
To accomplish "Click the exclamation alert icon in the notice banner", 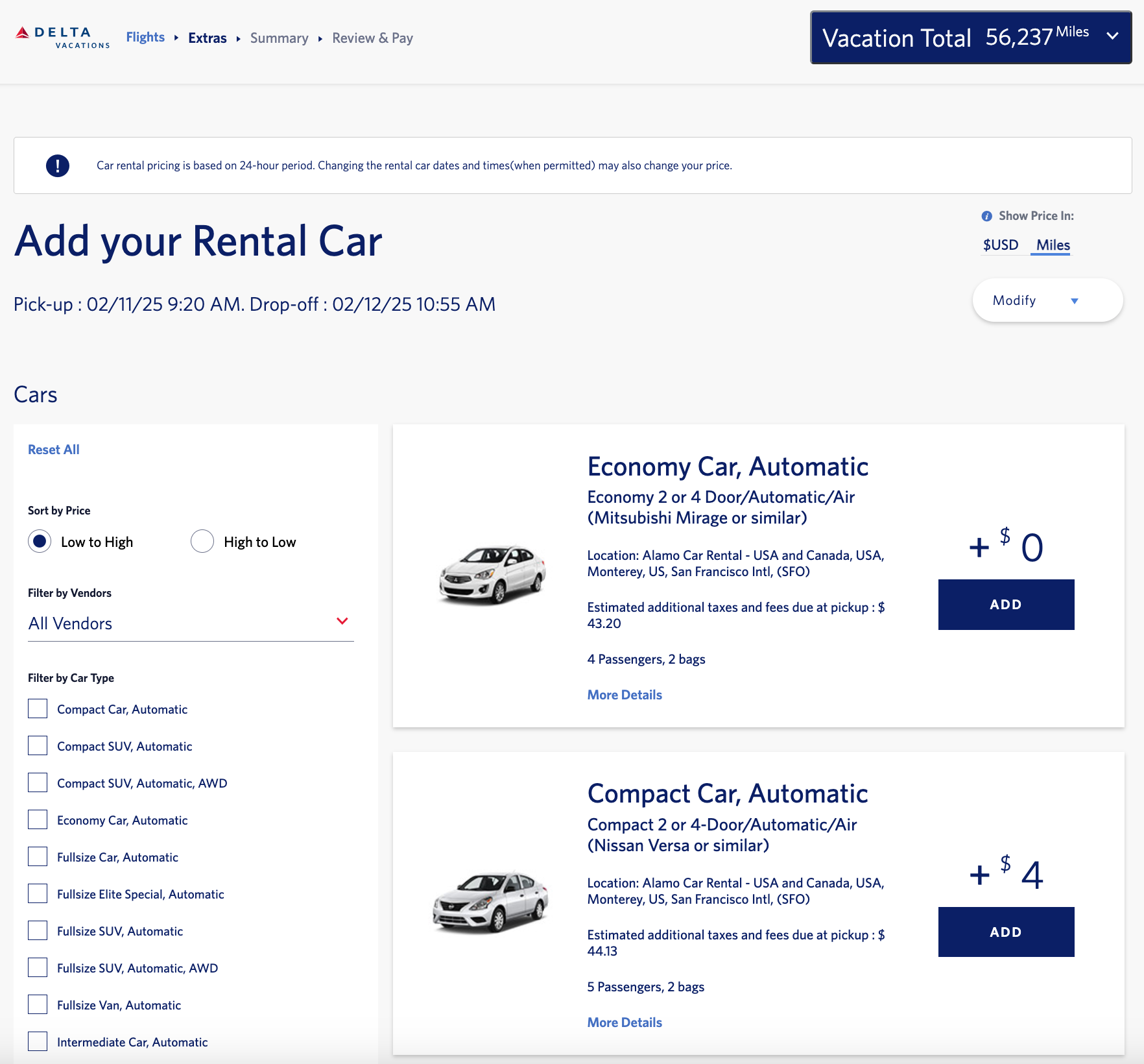I will click(58, 165).
